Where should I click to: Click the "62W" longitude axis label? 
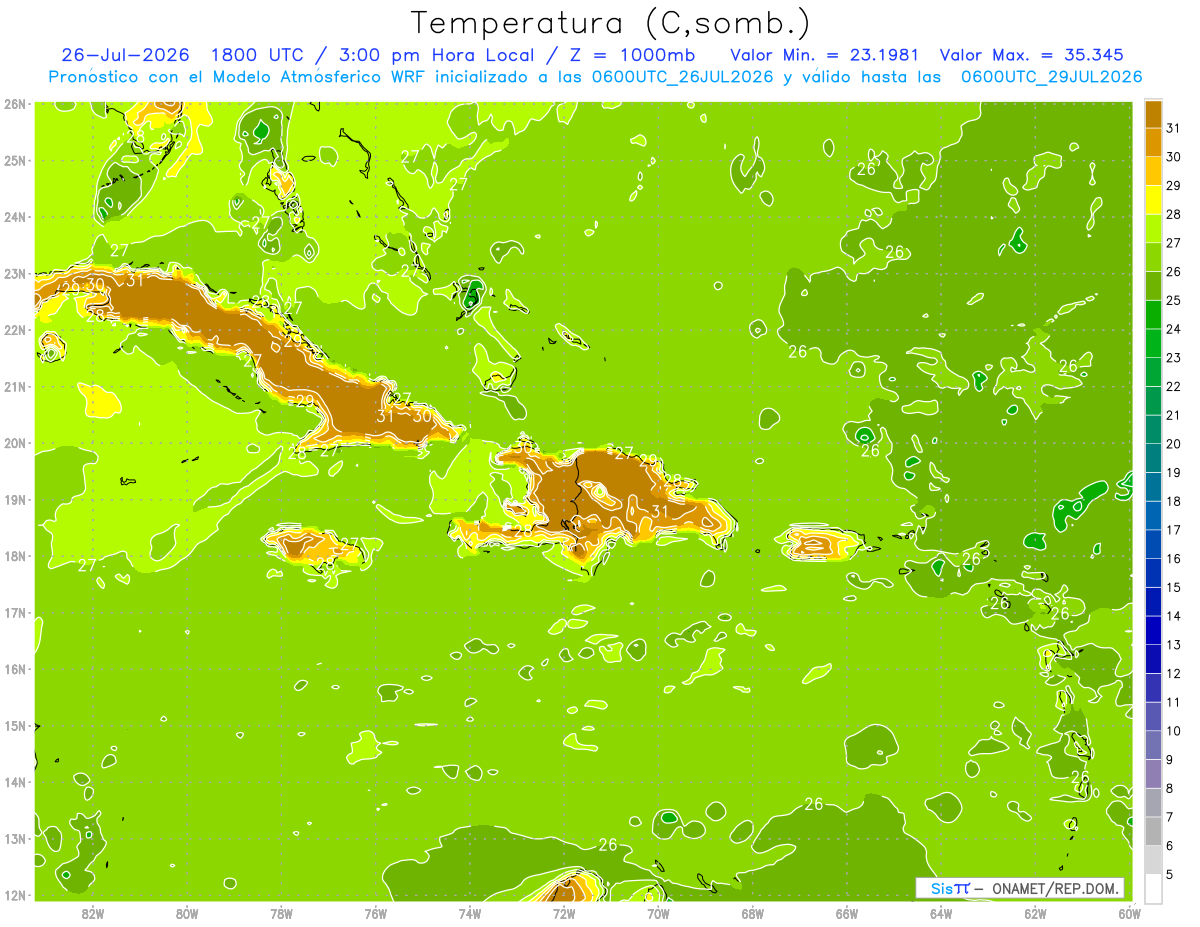tap(1036, 913)
